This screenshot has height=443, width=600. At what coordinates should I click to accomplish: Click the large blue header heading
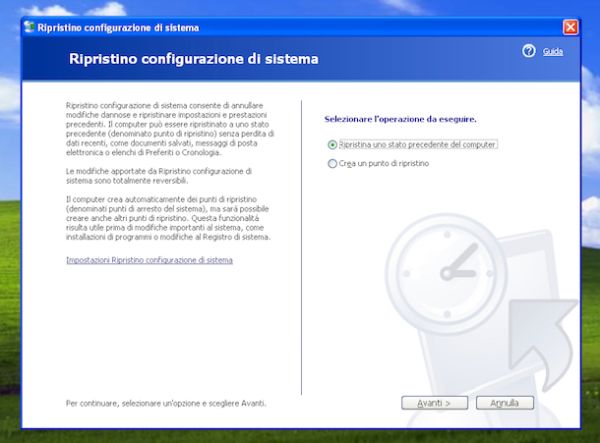193,59
